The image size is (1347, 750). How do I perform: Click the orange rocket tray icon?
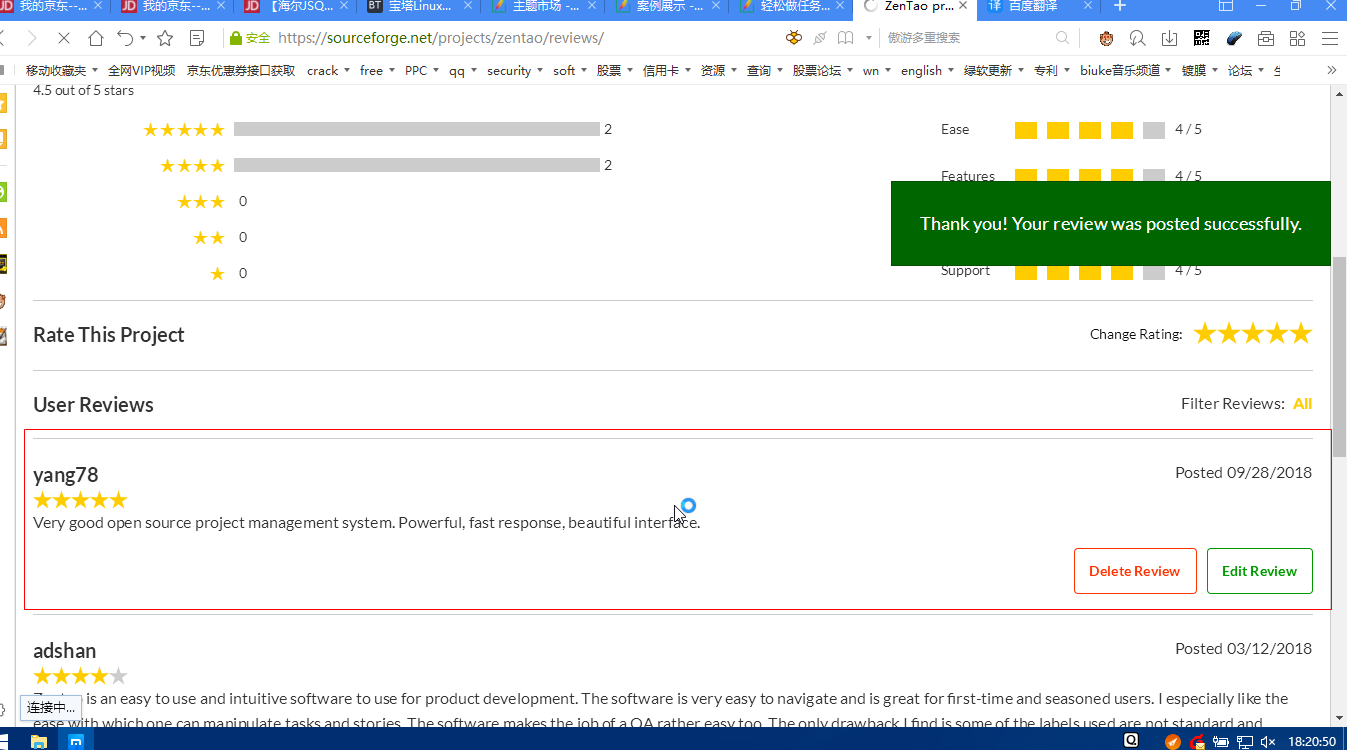point(1173,742)
